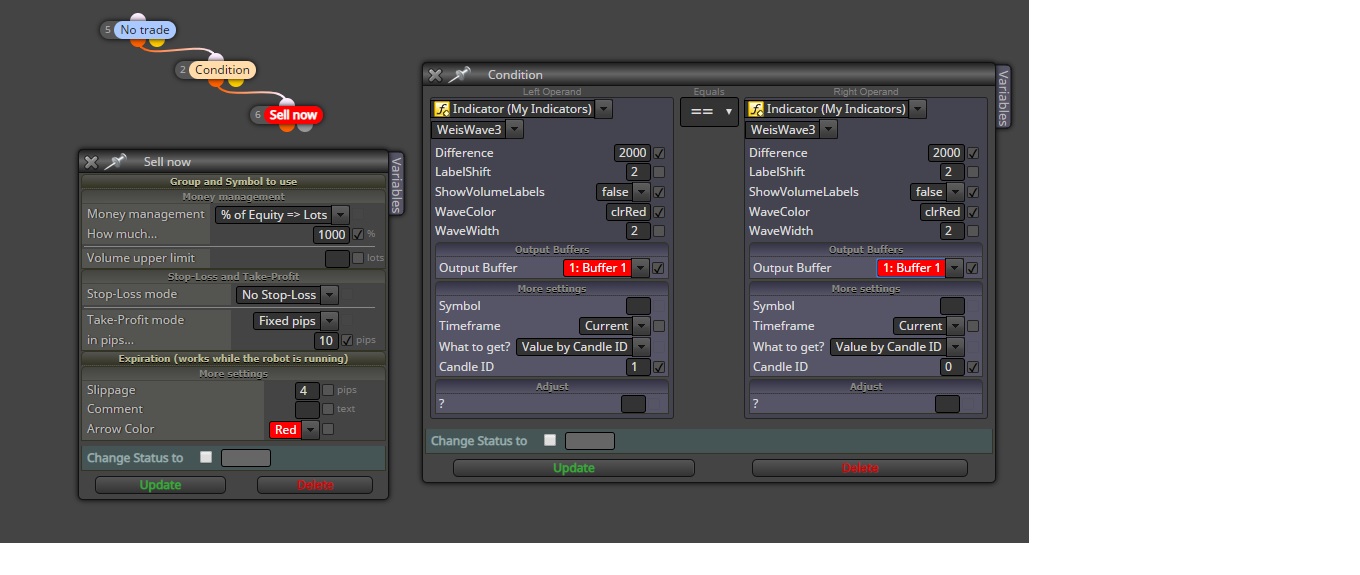The width and height of the screenshot is (1360, 575).
Task: Click Change Status field in Condition panel
Action: click(590, 441)
